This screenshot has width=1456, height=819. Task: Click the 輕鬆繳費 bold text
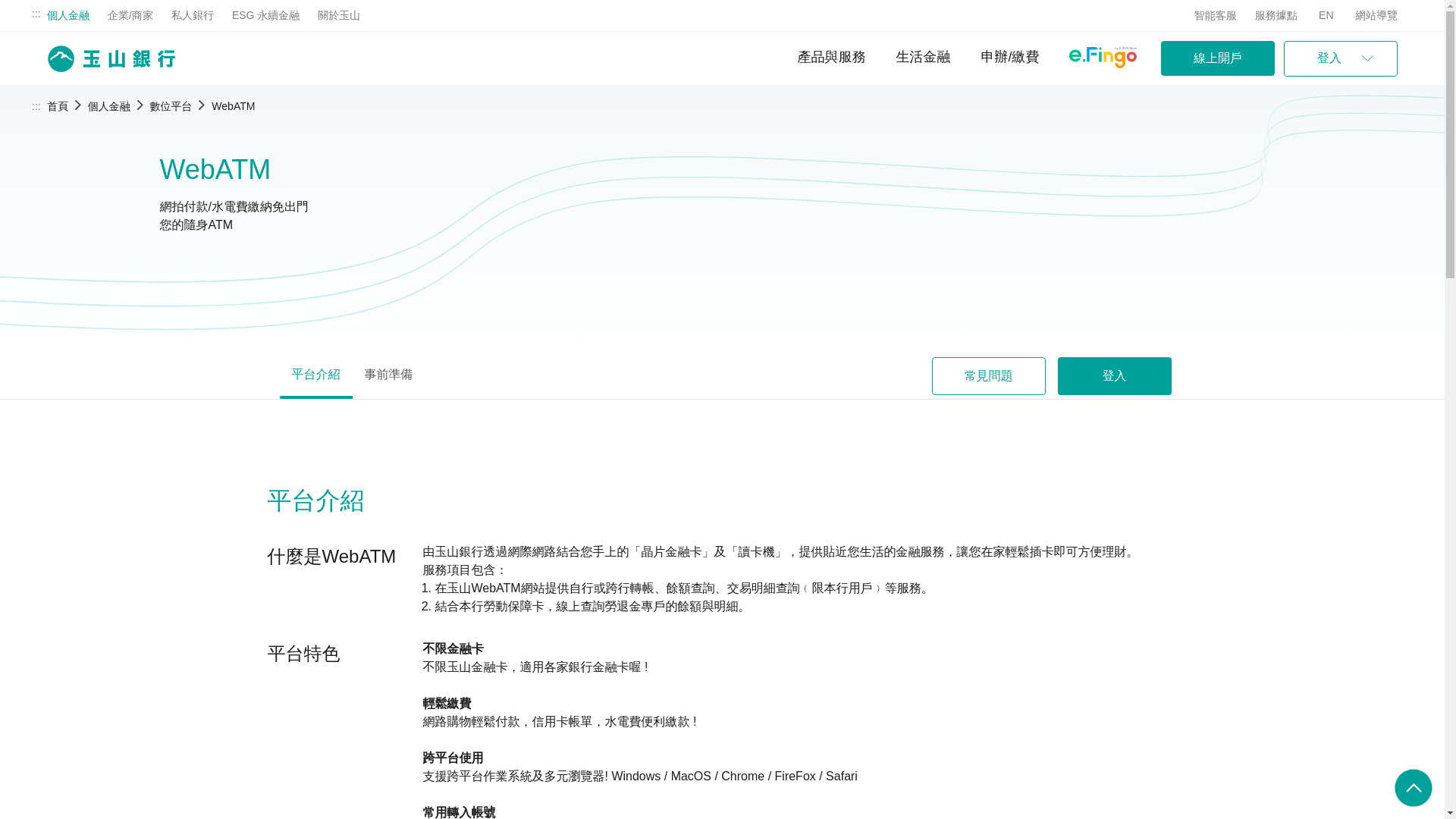coord(447,704)
